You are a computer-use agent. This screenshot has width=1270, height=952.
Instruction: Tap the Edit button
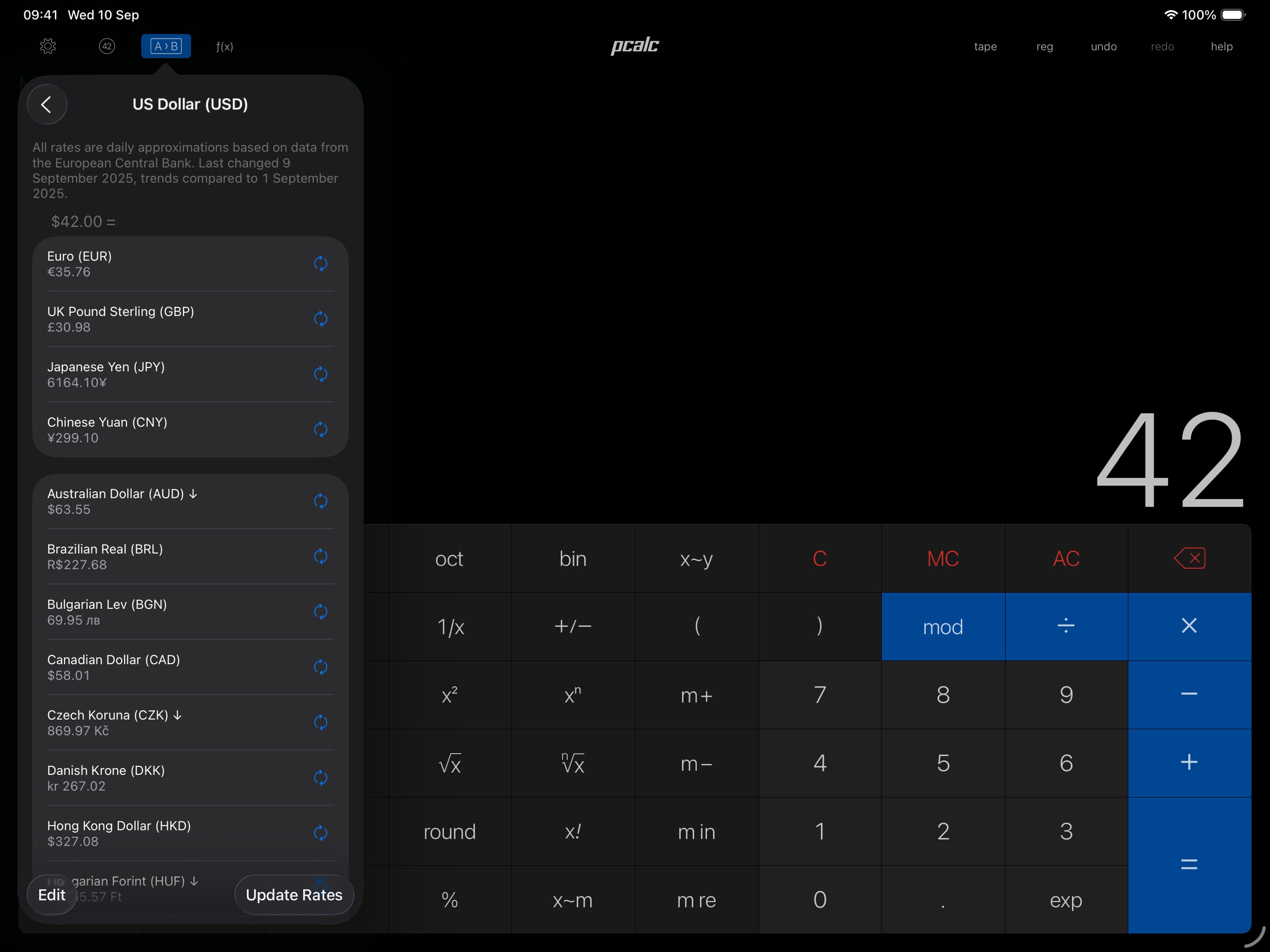point(52,895)
